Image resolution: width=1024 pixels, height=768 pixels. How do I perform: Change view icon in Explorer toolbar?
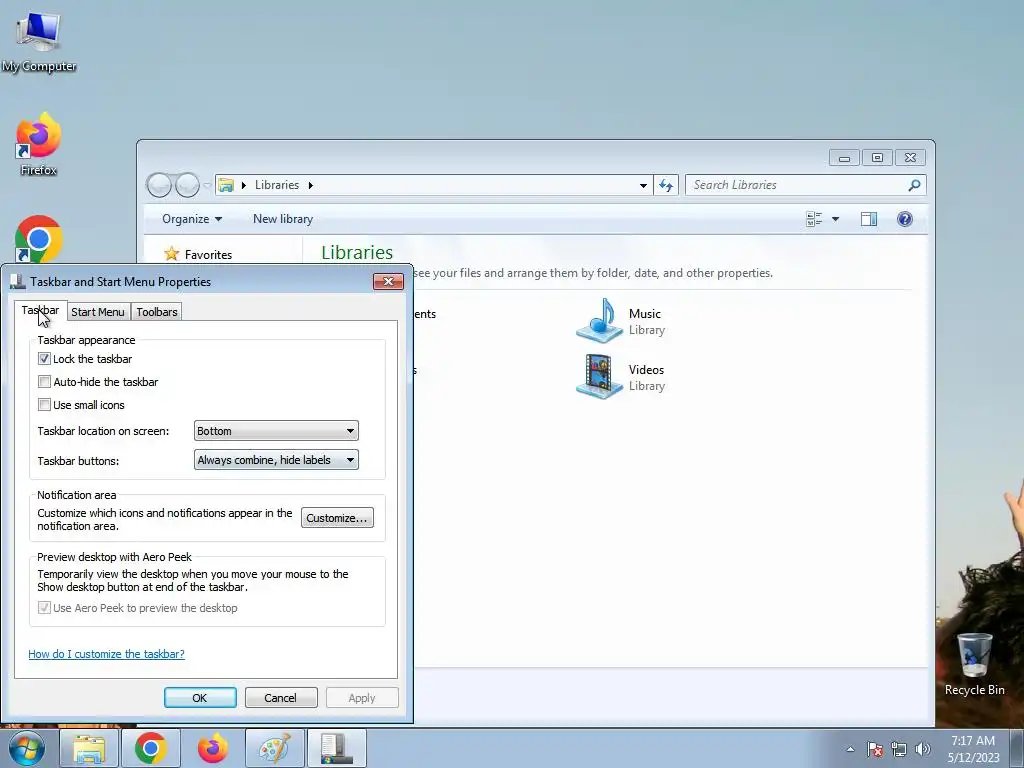[x=814, y=219]
